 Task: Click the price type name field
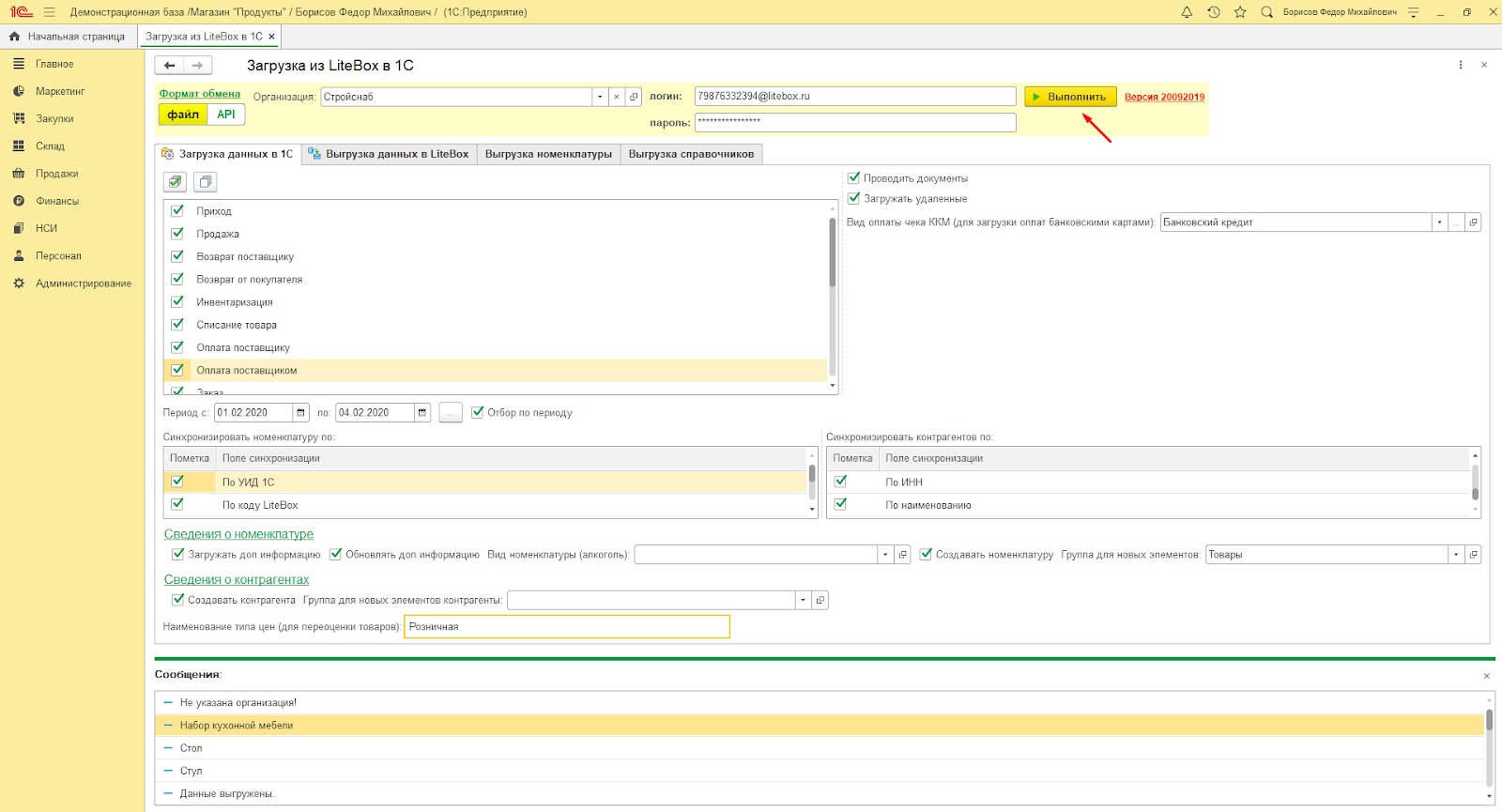coord(567,627)
